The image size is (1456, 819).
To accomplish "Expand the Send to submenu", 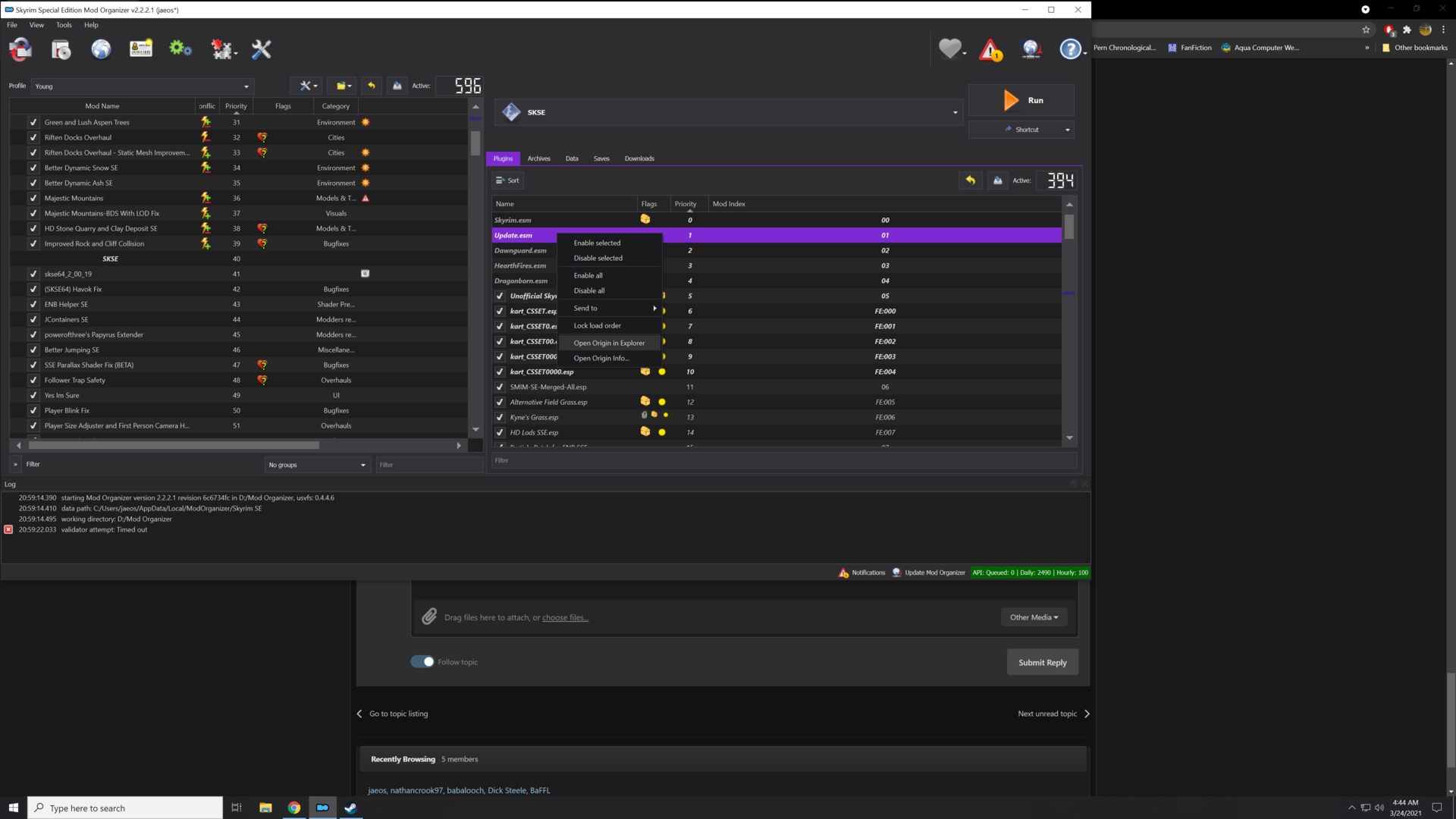I will [x=610, y=308].
